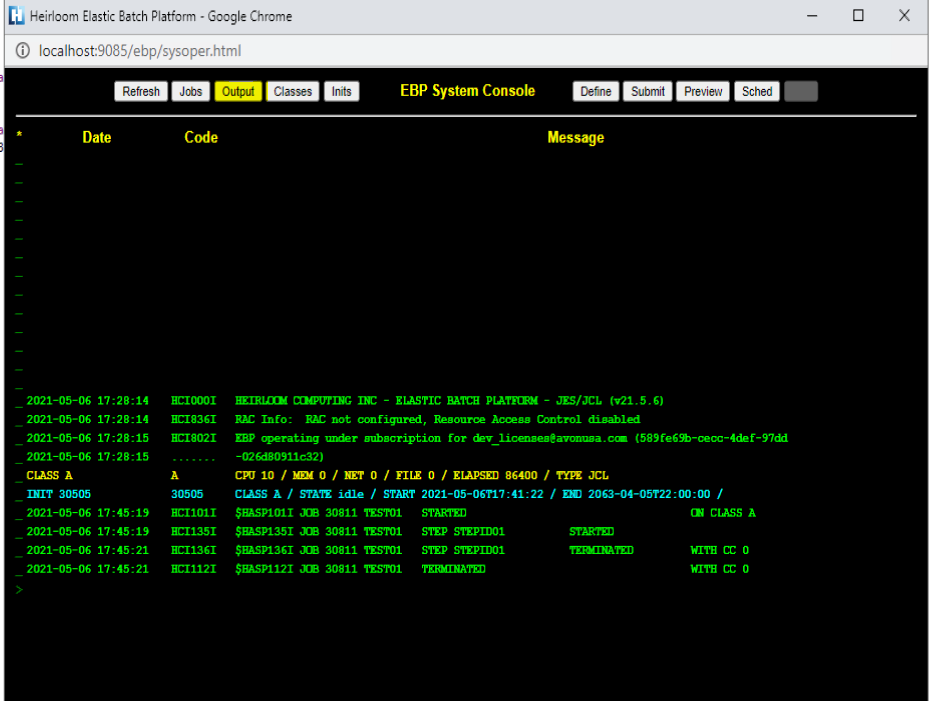Click 'ON CLASS A' in HCI101I row
931x701 pixels.
pyautogui.click(x=723, y=513)
